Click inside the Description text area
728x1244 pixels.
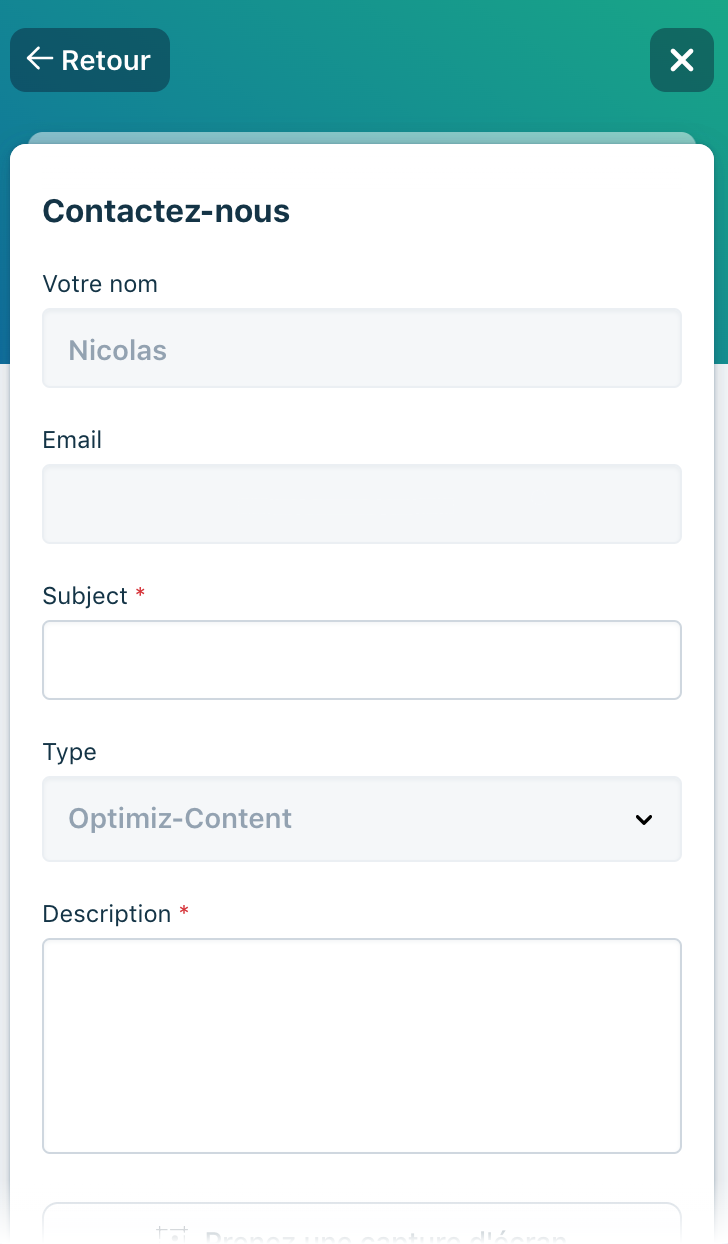361,1045
